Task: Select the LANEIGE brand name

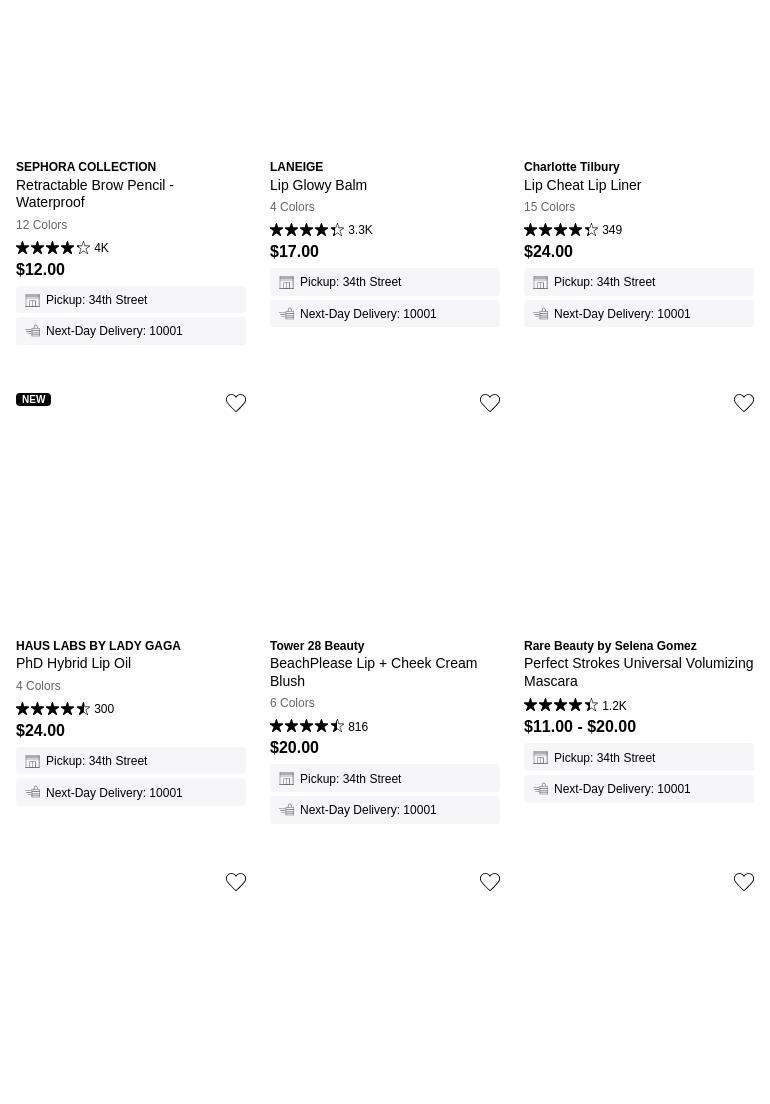Action: (296, 167)
